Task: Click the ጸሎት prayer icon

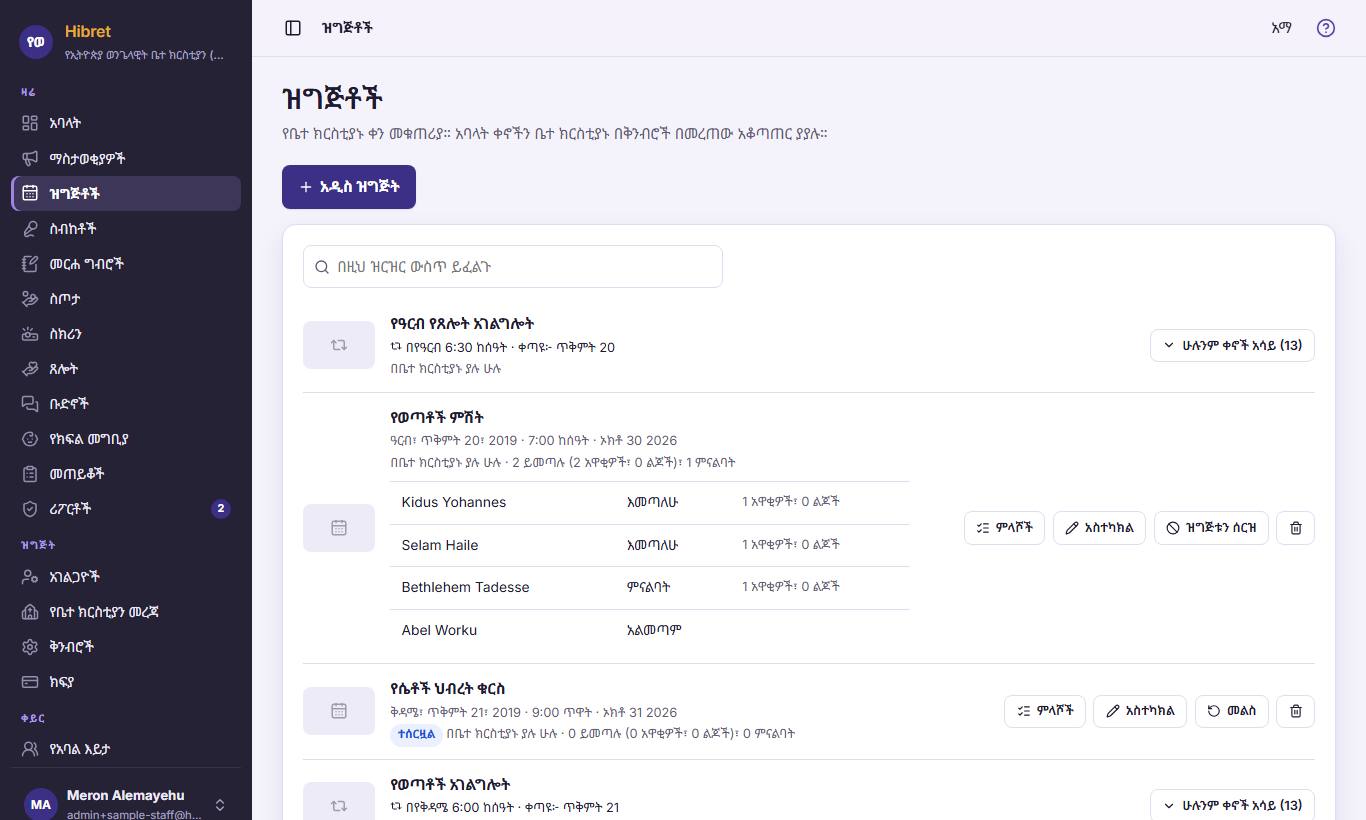Action: [x=30, y=368]
